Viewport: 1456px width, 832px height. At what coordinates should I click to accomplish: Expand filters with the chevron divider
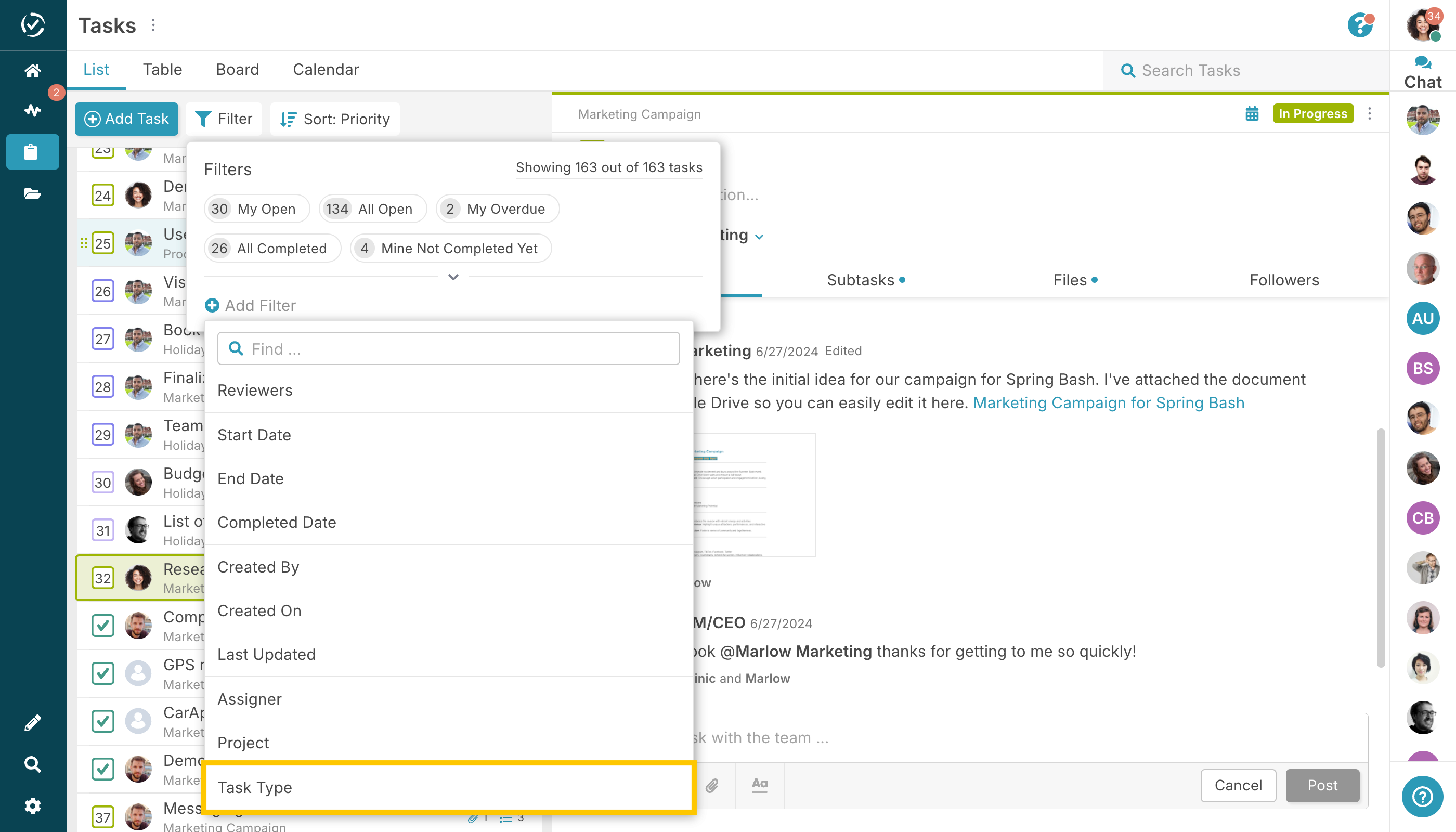(x=453, y=277)
